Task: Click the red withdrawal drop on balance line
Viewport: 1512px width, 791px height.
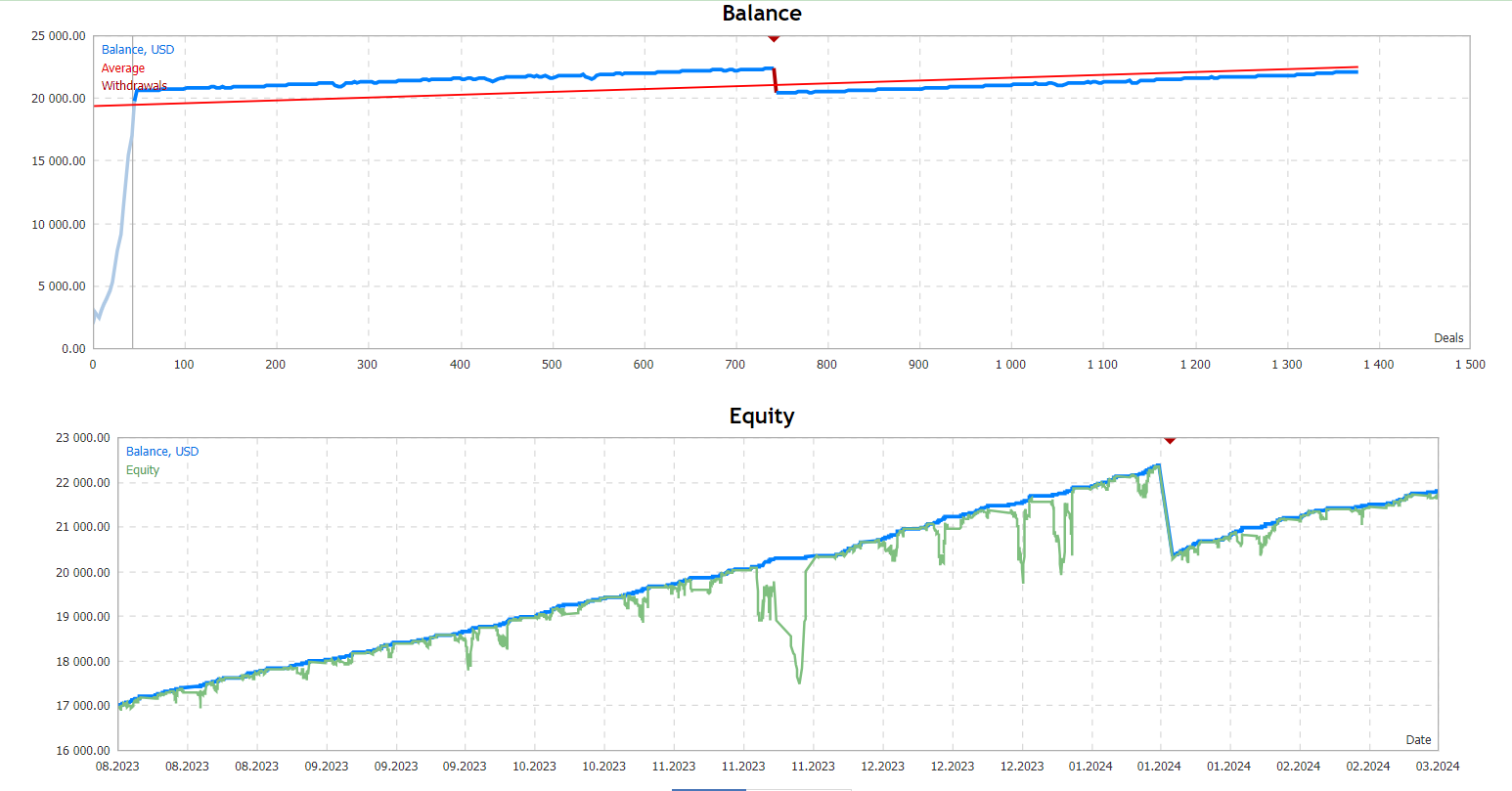Action: [775, 81]
